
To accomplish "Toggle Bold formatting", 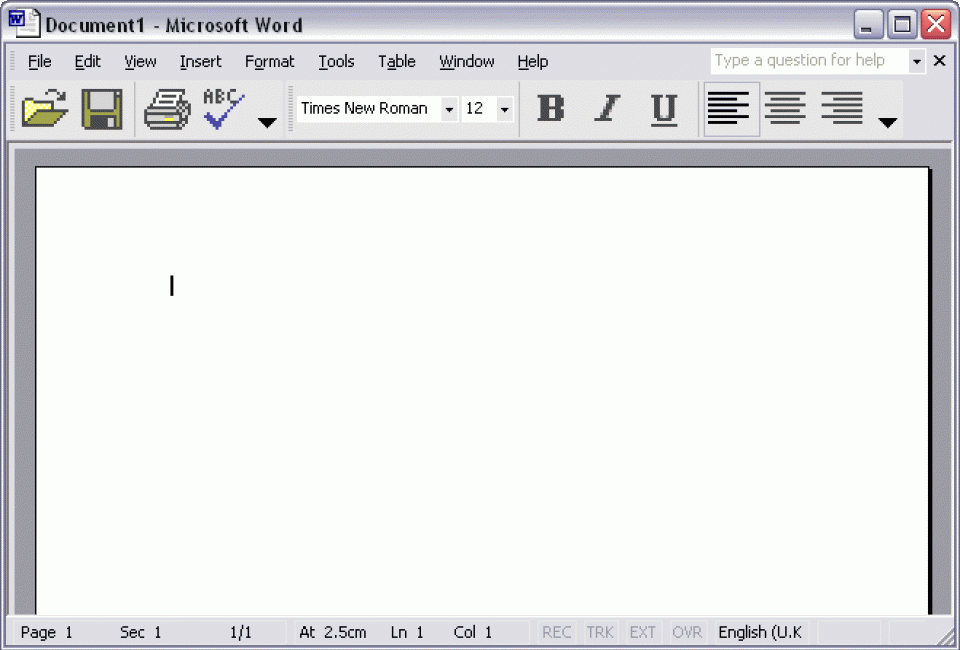I will coord(550,109).
